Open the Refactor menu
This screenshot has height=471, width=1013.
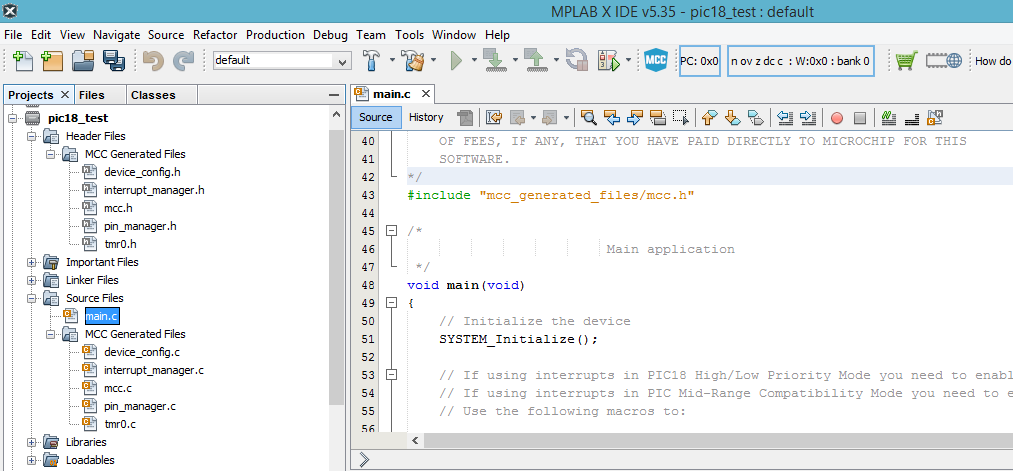215,35
